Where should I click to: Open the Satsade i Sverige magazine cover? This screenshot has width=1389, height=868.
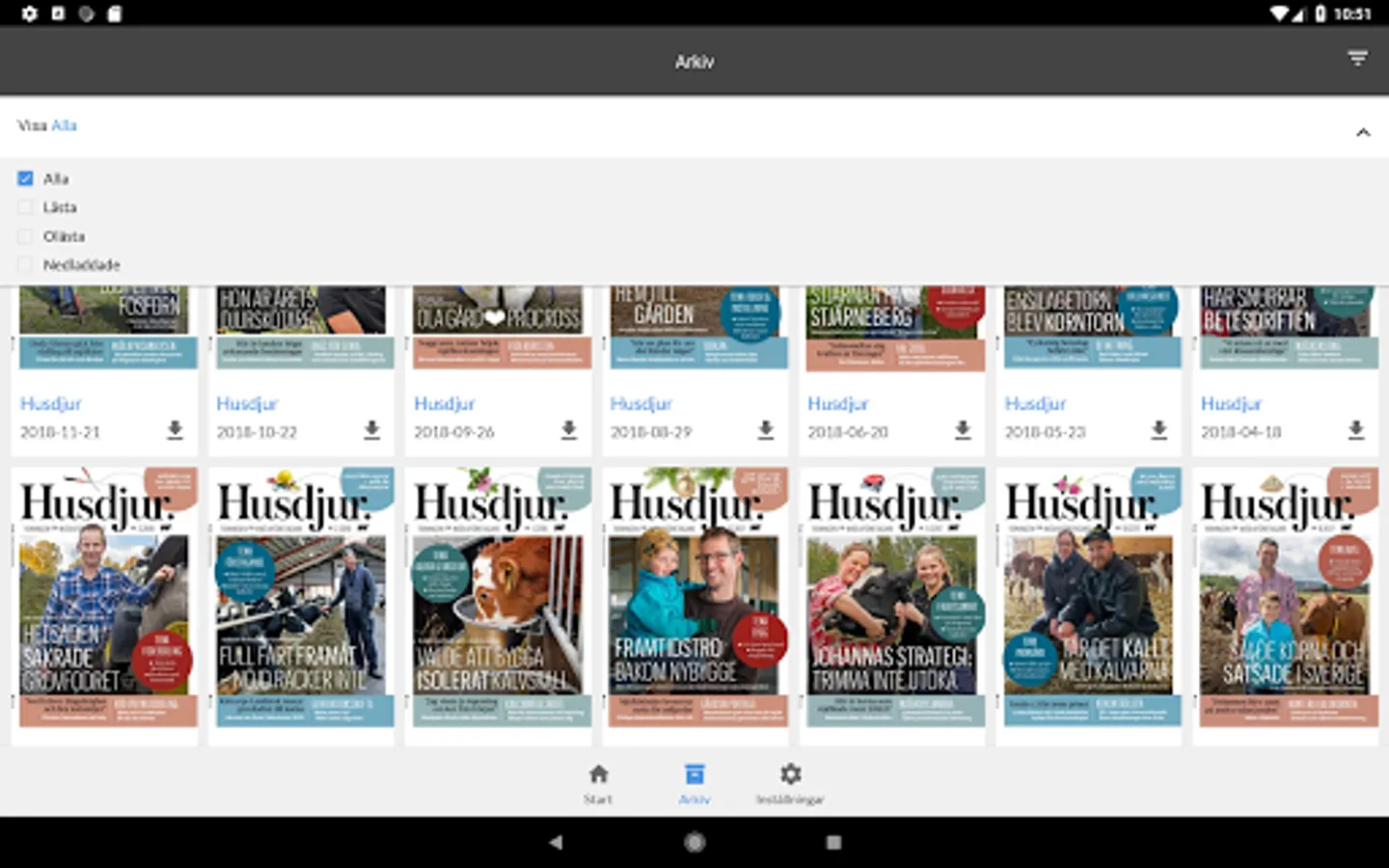coord(1286,598)
